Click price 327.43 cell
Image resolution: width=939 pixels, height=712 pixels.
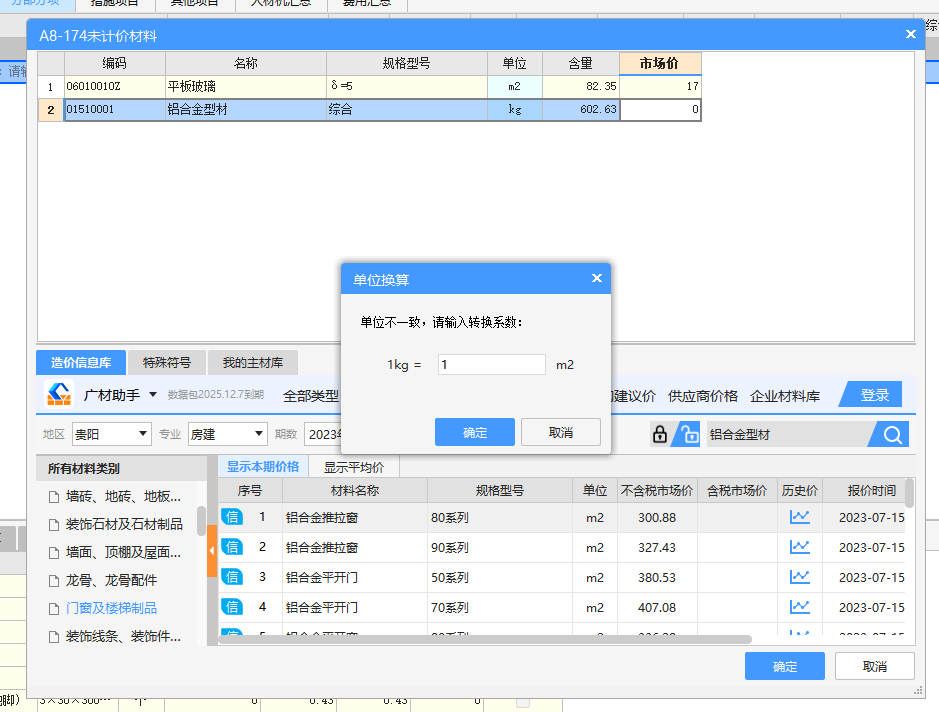pyautogui.click(x=657, y=547)
